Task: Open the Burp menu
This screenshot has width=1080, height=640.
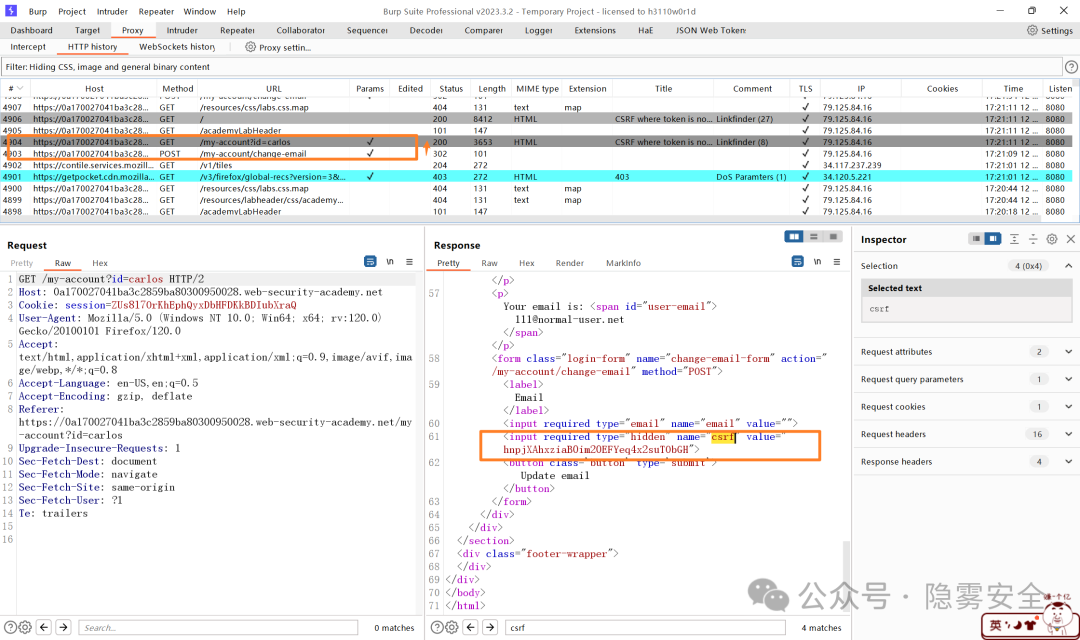Action: pyautogui.click(x=38, y=11)
